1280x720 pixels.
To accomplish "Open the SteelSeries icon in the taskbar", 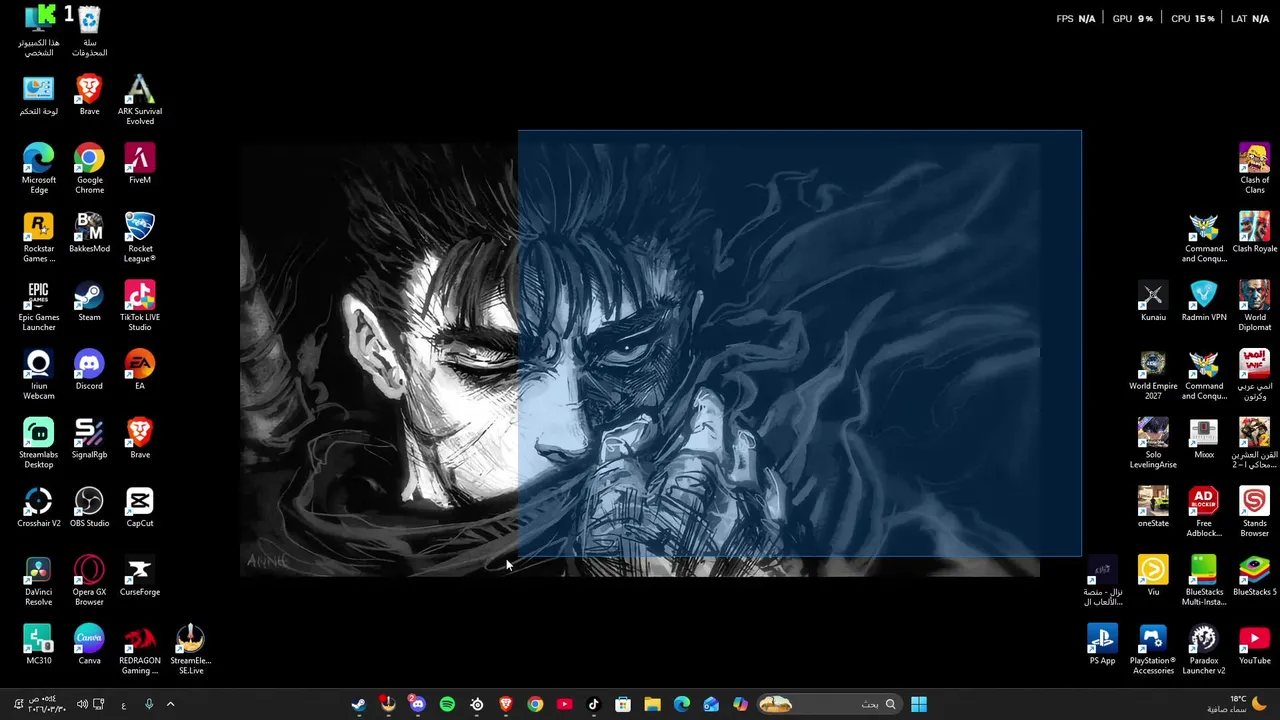I will pyautogui.click(x=477, y=704).
